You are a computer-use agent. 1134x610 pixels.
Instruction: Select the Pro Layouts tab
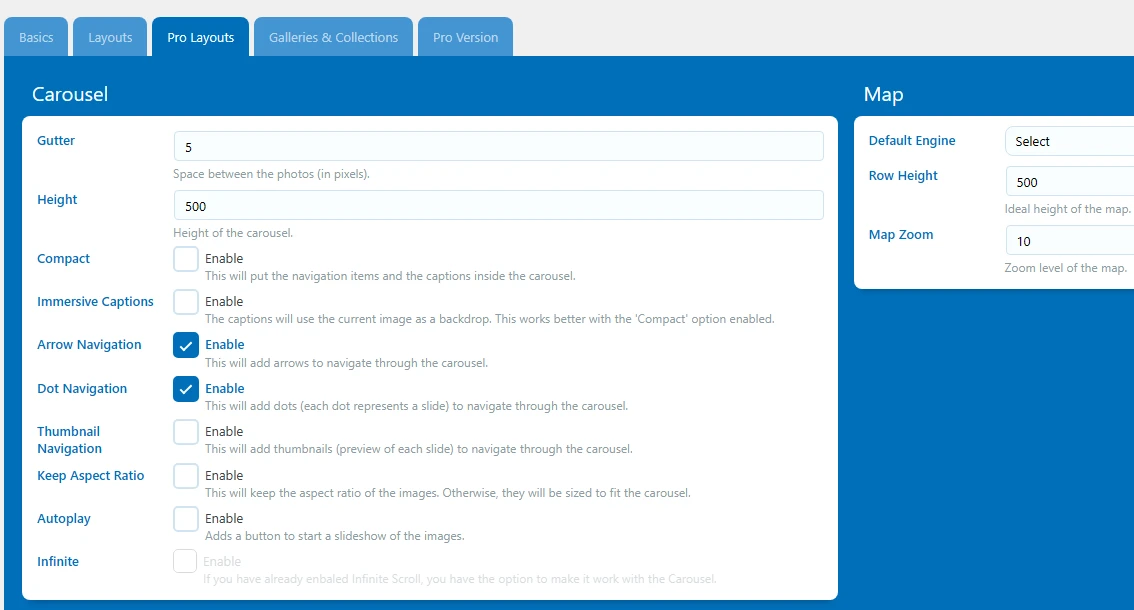tap(200, 38)
